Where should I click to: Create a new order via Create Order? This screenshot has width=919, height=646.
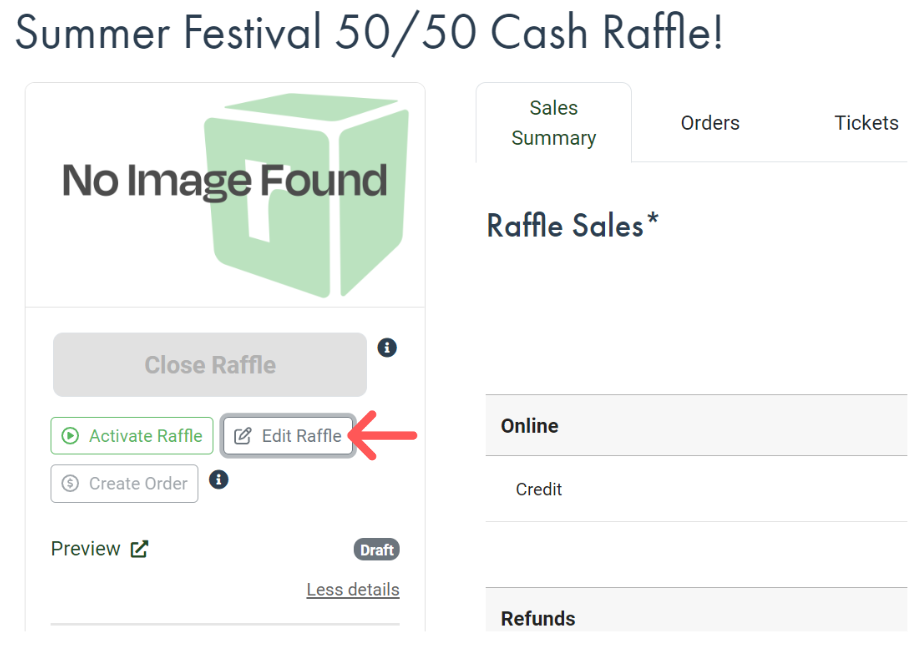point(124,483)
